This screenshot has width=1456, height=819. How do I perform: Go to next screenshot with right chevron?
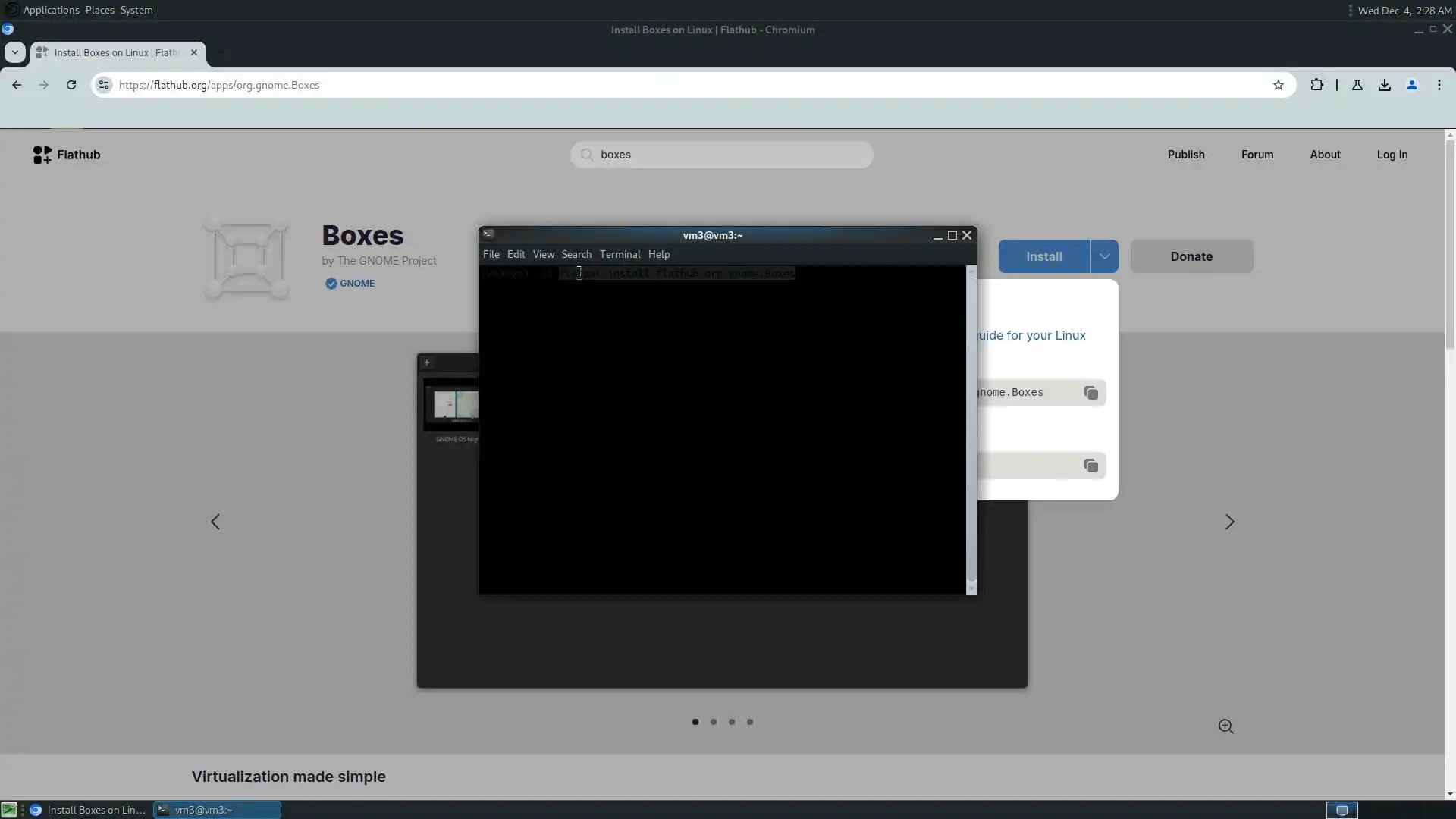1229,522
